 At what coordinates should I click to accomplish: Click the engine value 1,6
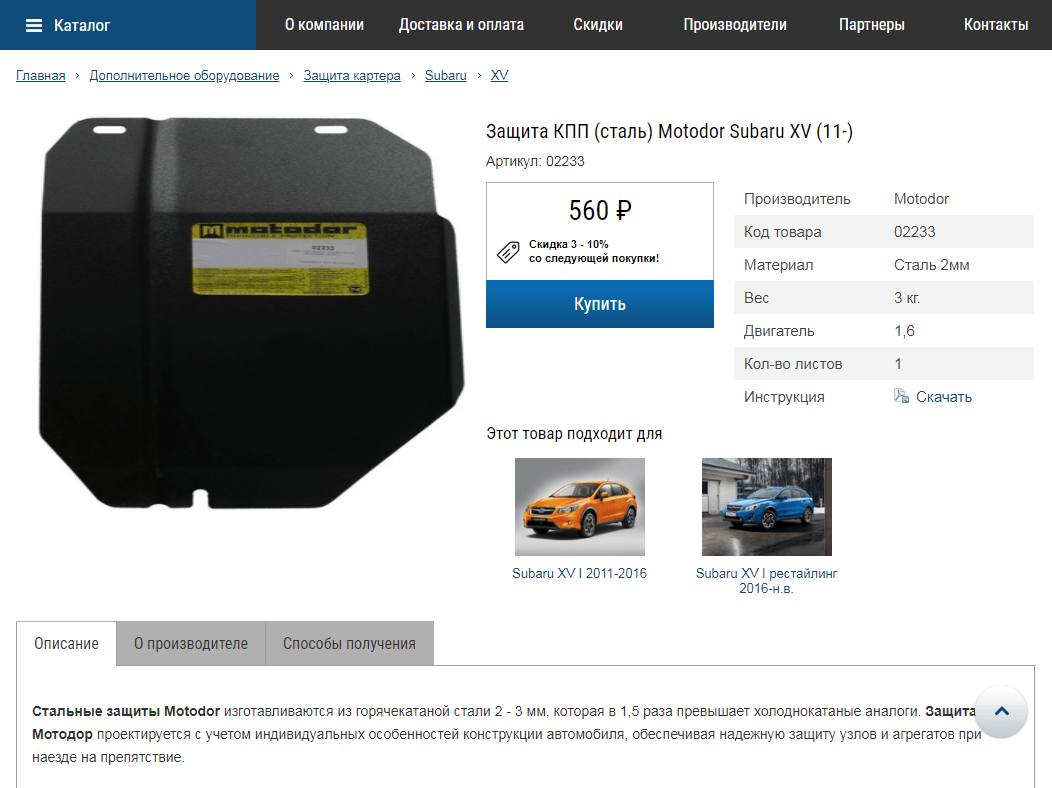[904, 331]
